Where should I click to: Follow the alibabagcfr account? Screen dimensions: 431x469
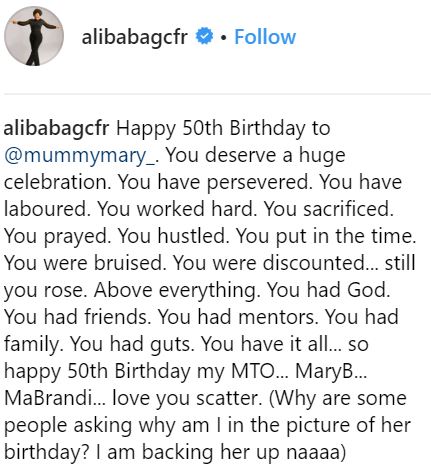[x=265, y=37]
